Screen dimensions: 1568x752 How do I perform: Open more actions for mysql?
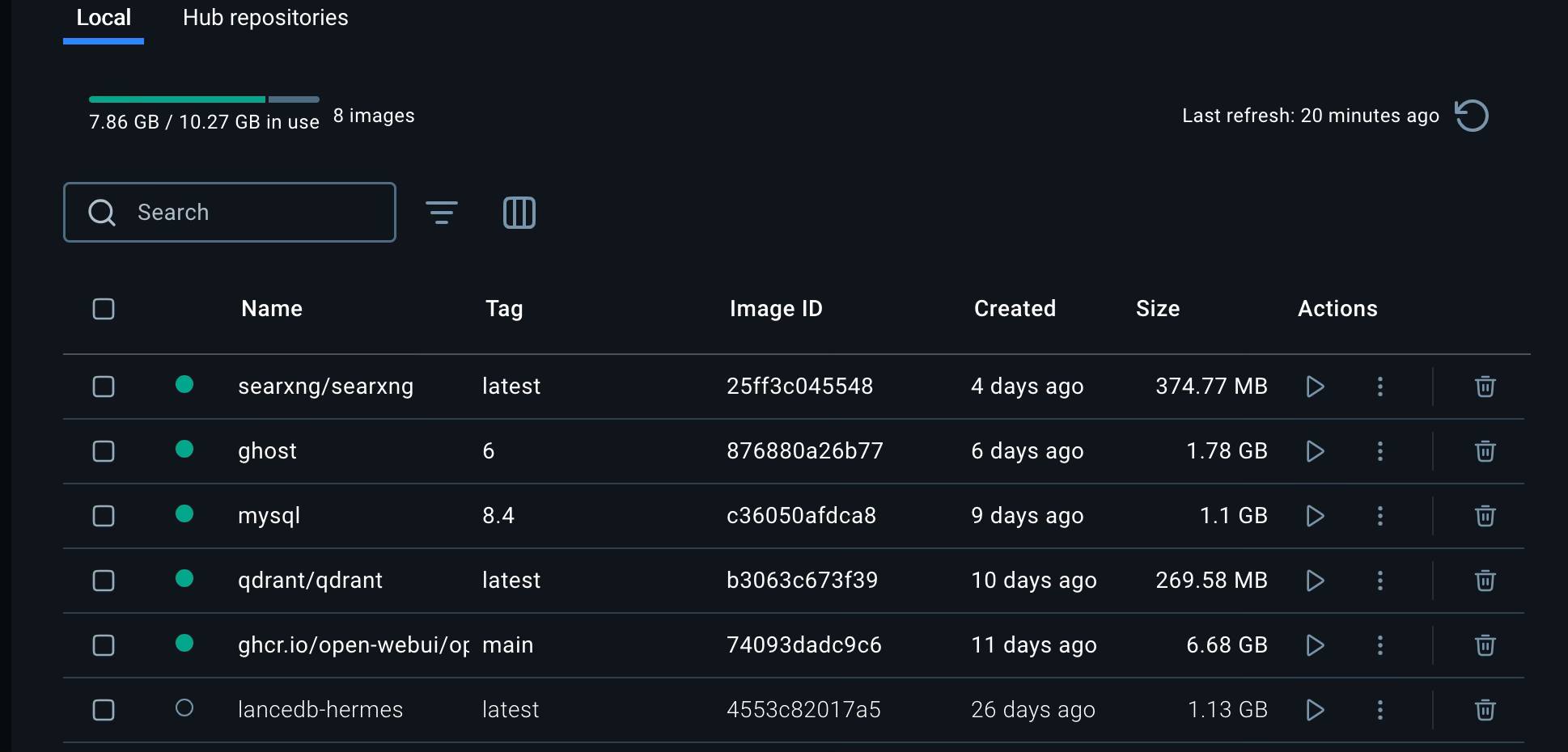click(1380, 516)
